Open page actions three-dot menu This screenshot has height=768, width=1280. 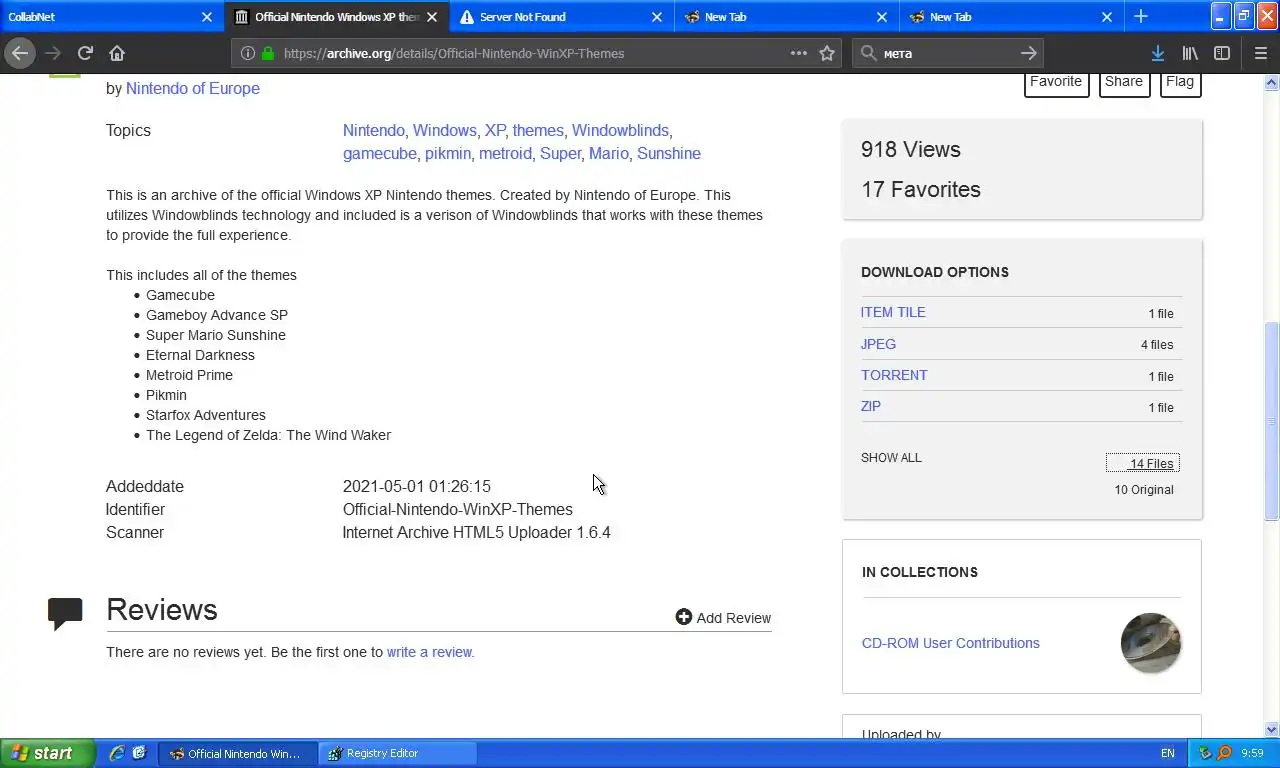(x=798, y=53)
